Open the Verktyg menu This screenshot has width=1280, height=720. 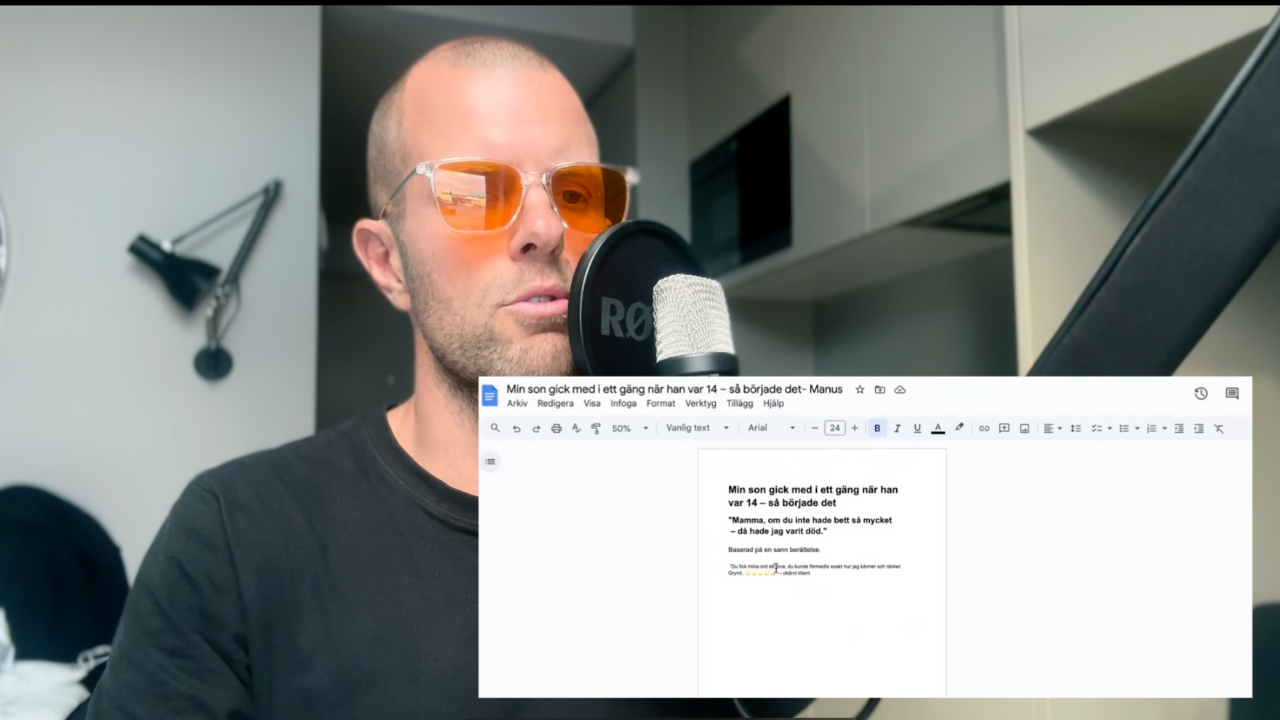pos(700,404)
